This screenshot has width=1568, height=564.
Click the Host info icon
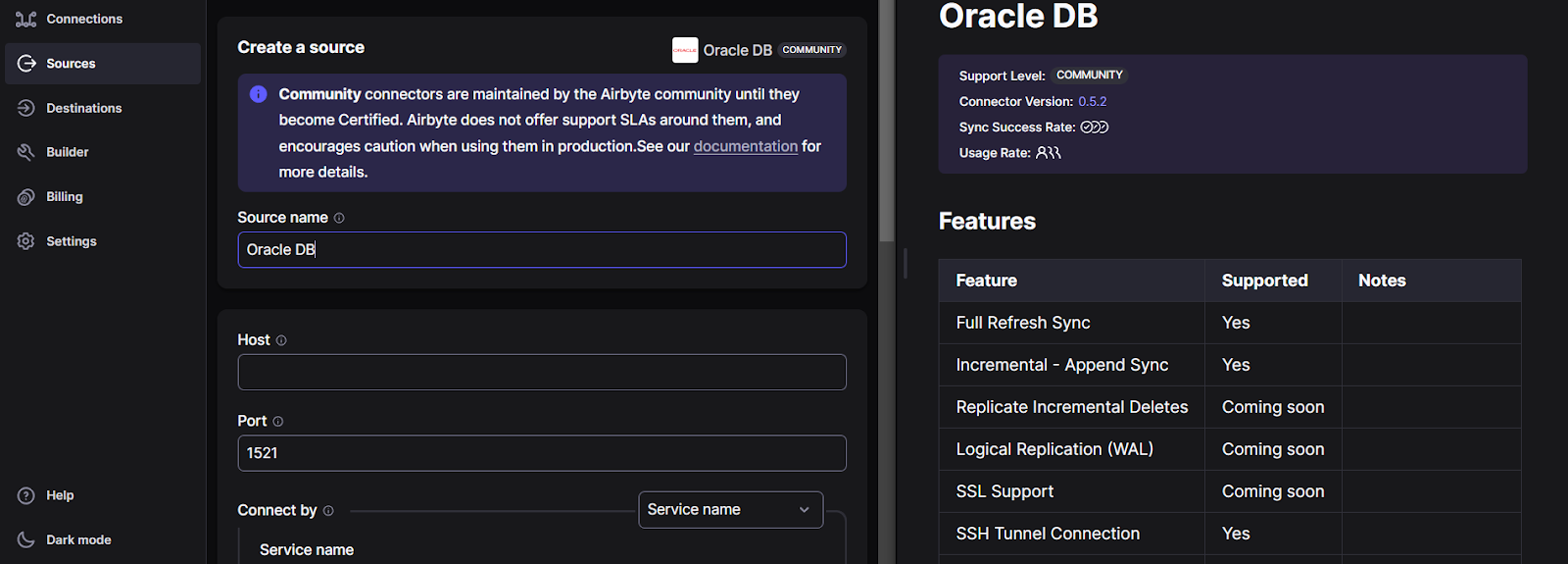pos(281,340)
